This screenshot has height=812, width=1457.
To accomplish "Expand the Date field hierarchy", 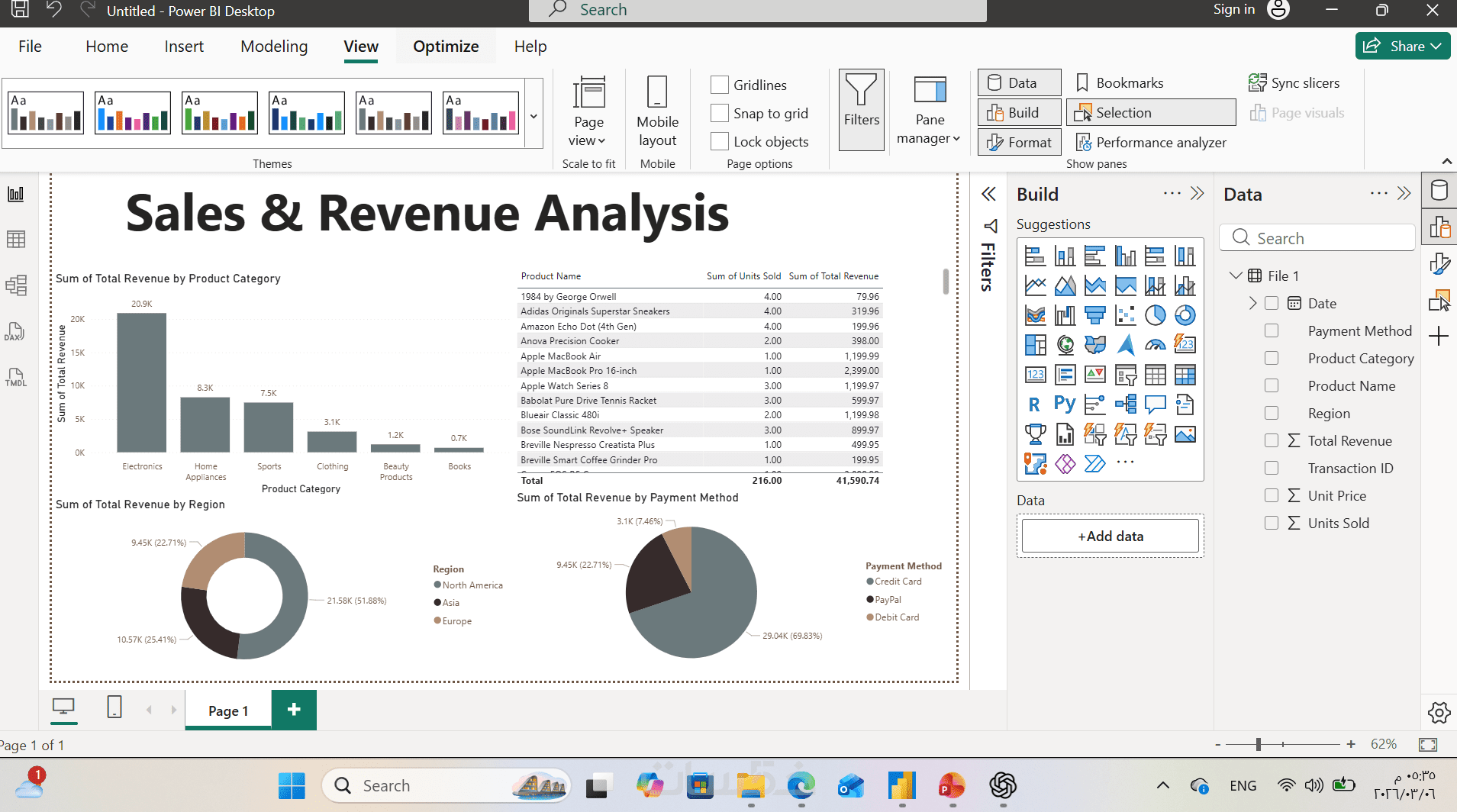I will click(1252, 303).
